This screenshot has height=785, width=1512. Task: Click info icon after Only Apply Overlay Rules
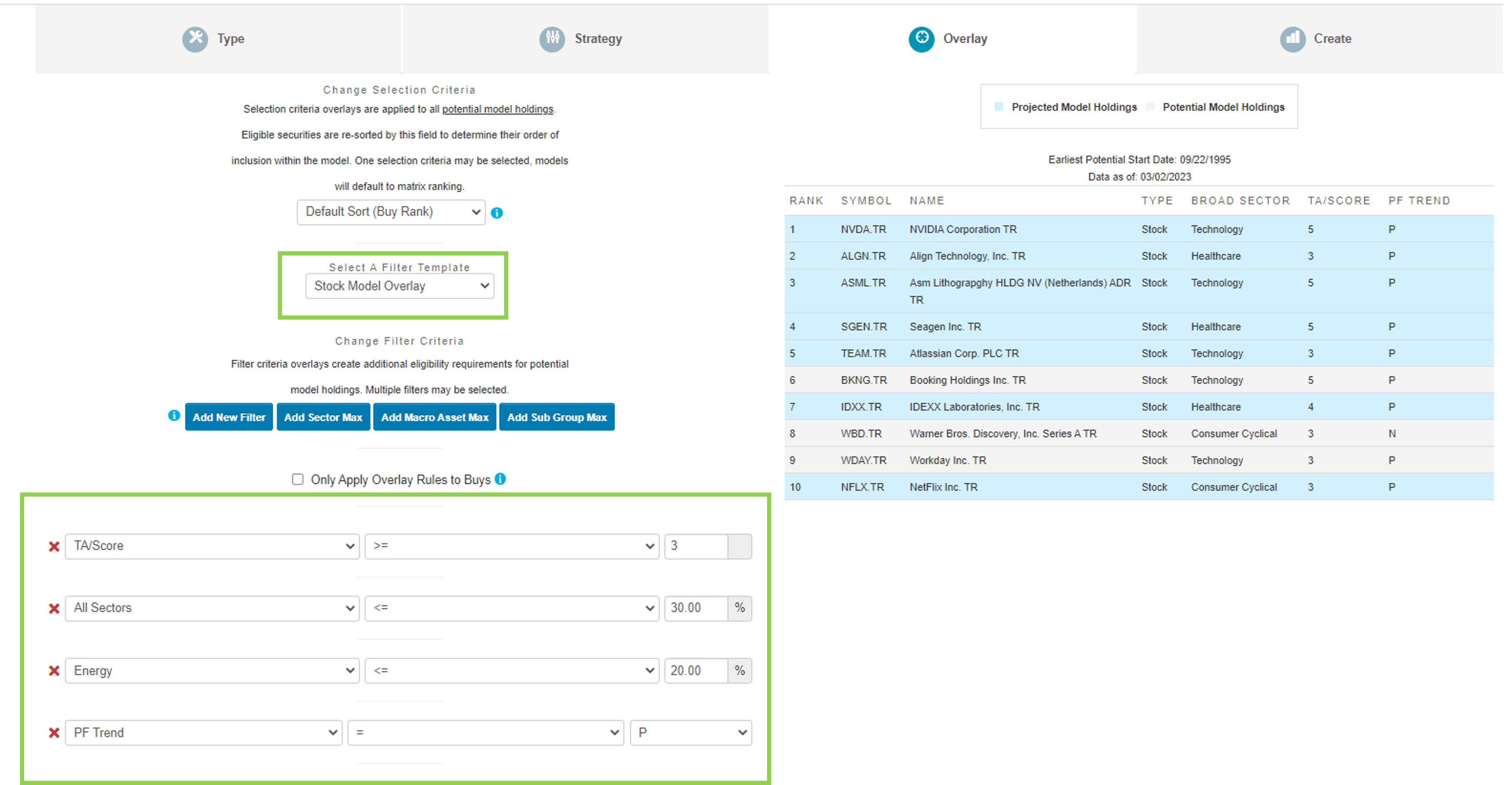(x=500, y=478)
